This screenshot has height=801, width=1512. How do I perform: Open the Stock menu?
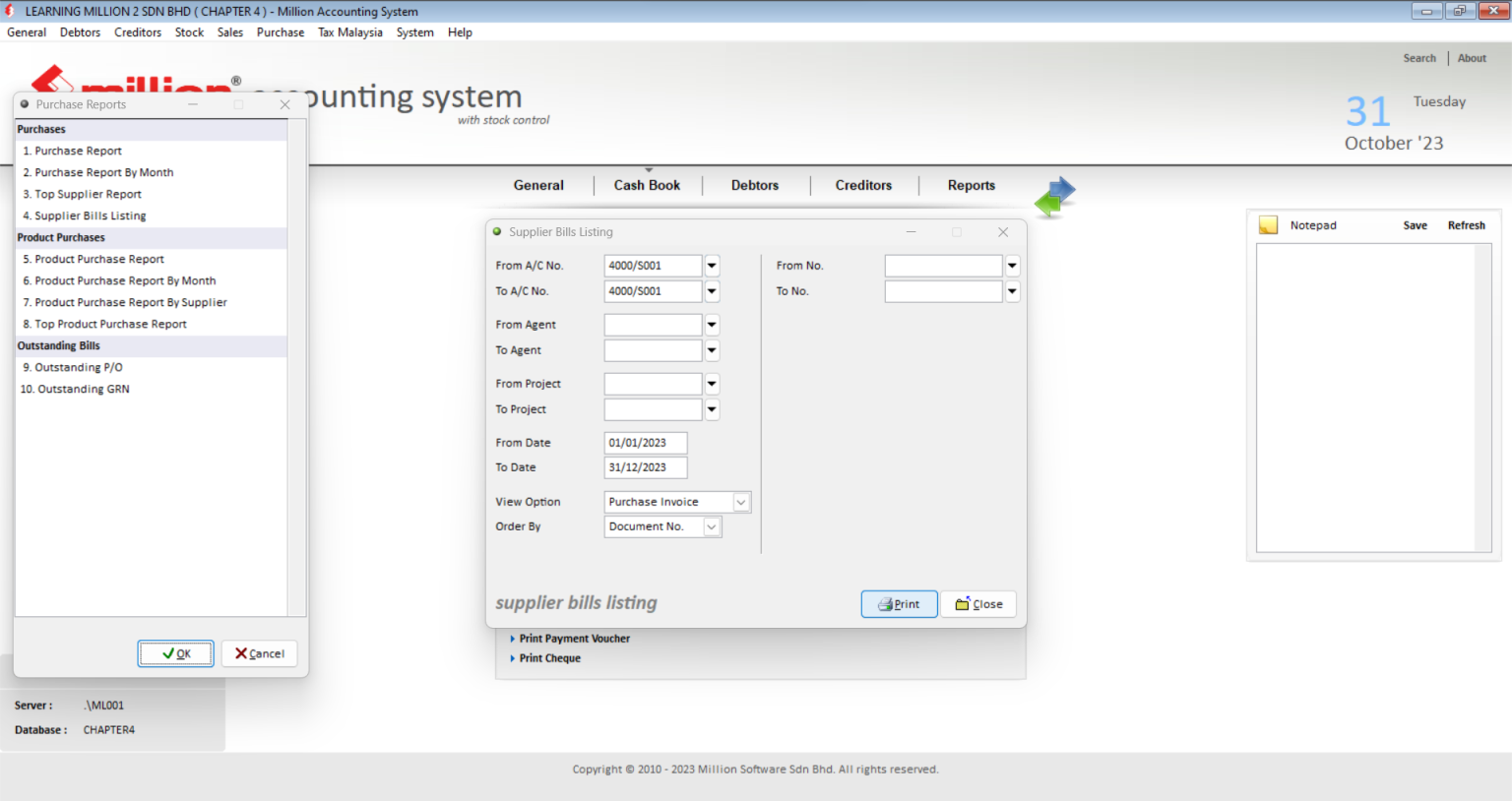tap(189, 32)
